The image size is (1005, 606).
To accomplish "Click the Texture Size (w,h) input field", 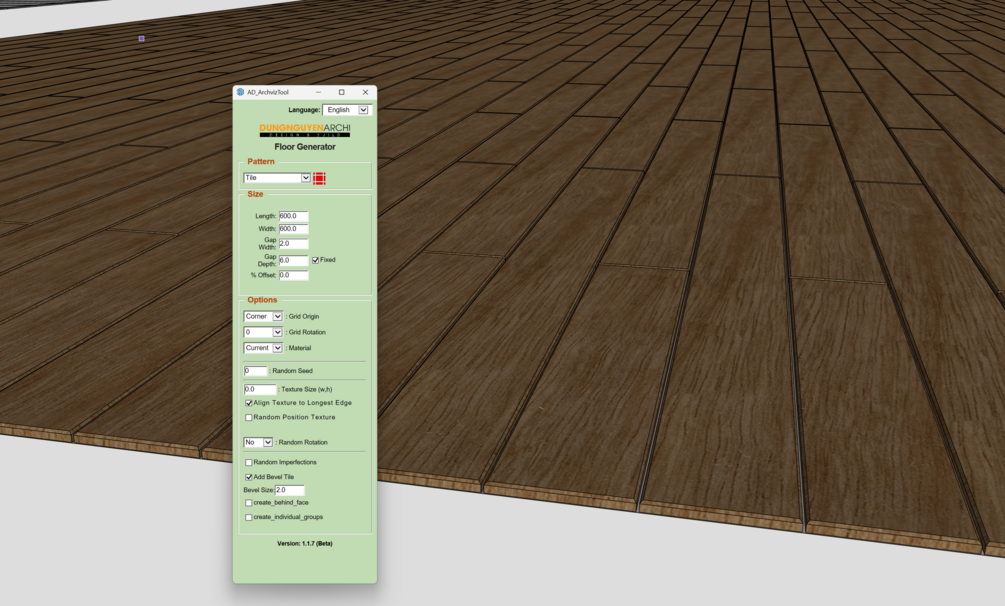I will pyautogui.click(x=260, y=389).
